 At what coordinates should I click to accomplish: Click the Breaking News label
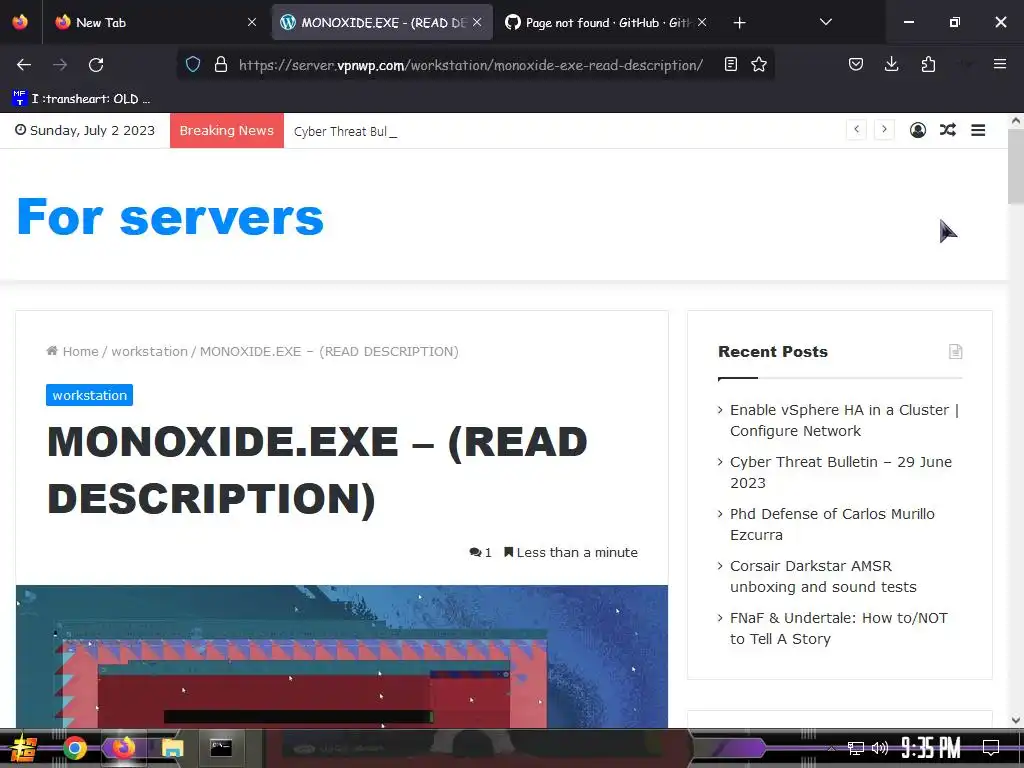[x=227, y=131]
